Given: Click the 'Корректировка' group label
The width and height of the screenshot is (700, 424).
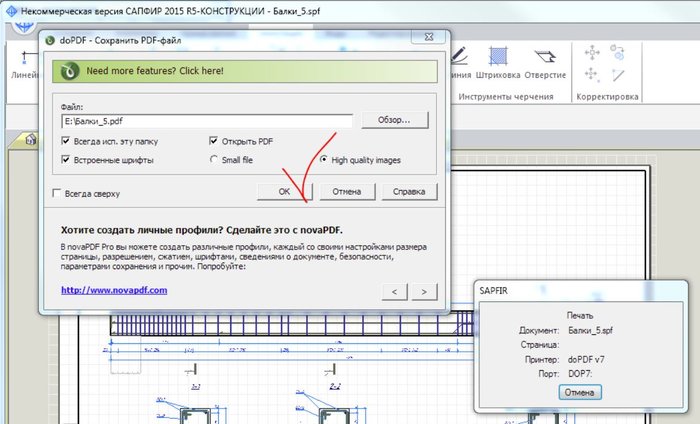Looking at the screenshot, I should click(x=607, y=96).
